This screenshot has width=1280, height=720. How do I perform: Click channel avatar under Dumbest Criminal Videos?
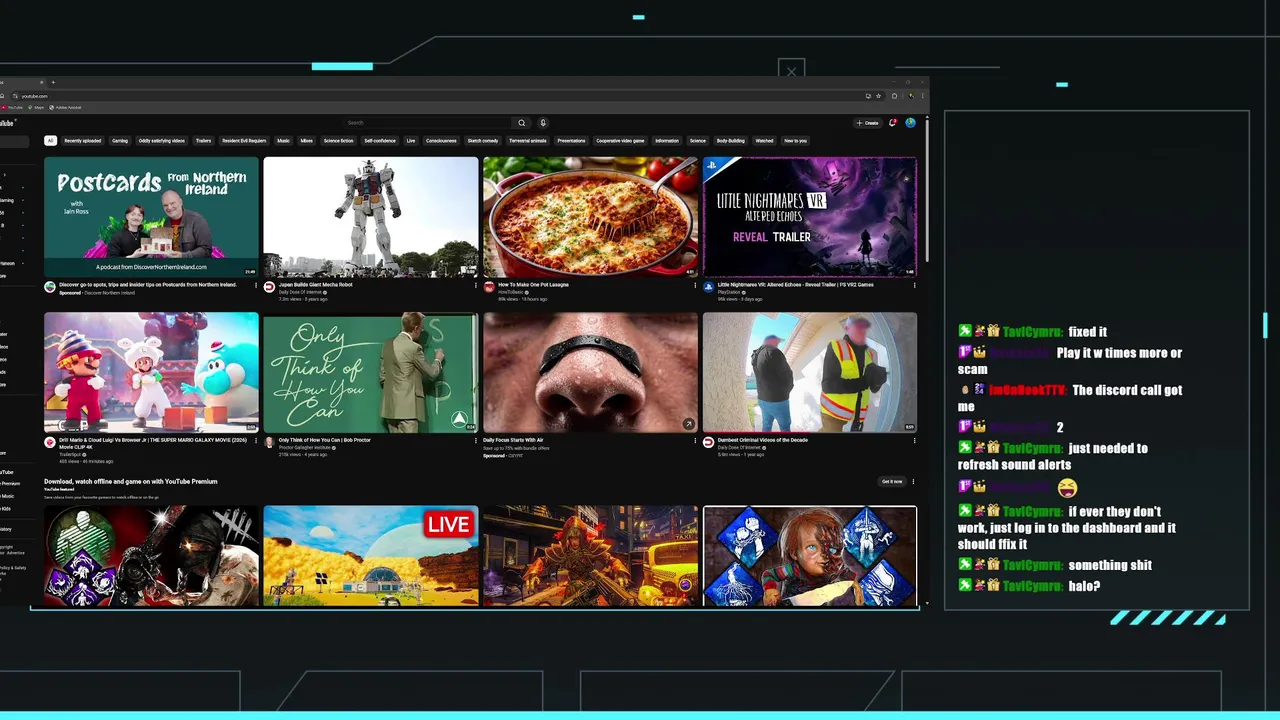pos(708,443)
